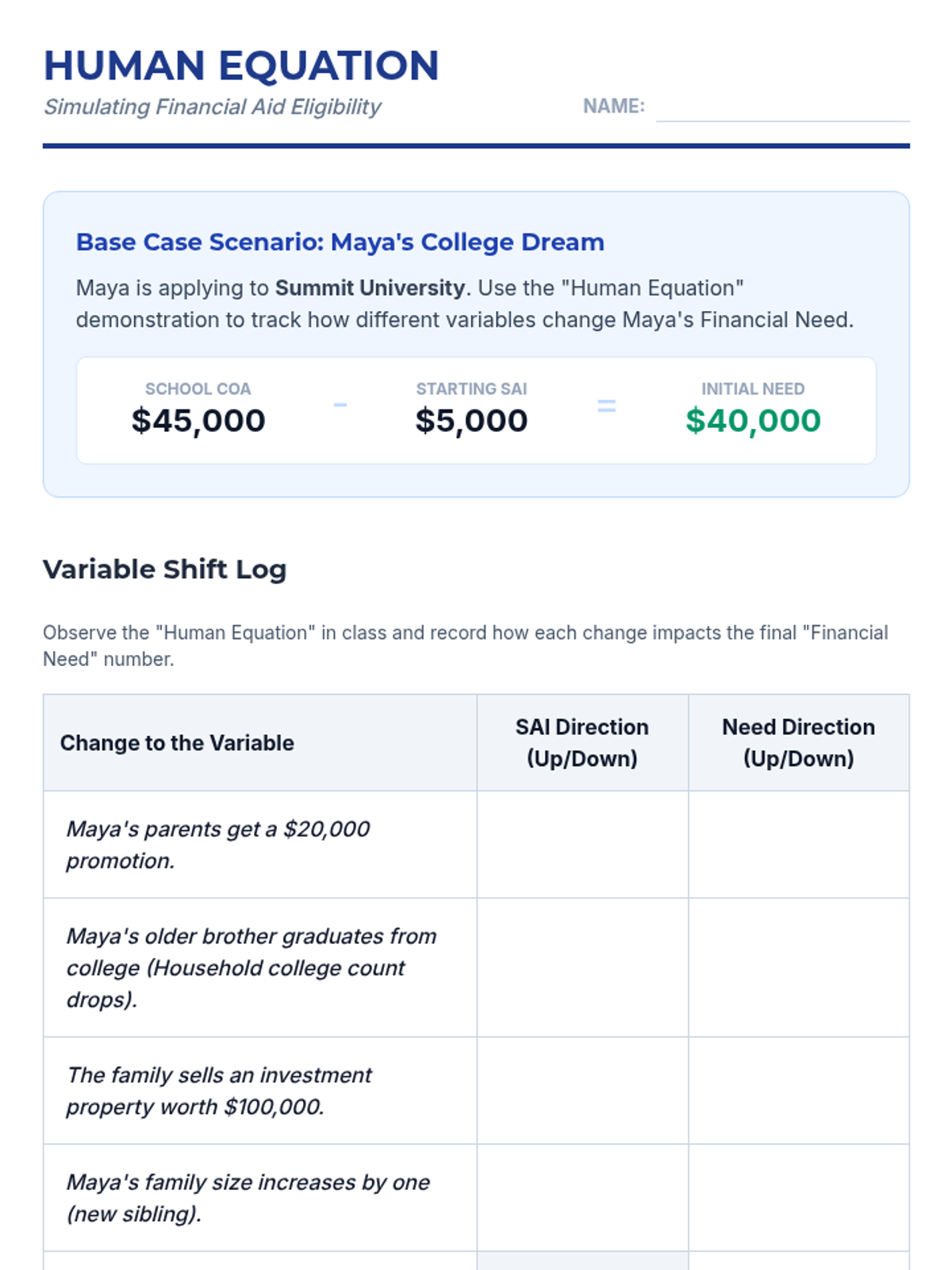Select SAI Direction cell for brother graduates row
952x1270 pixels.
(582, 968)
